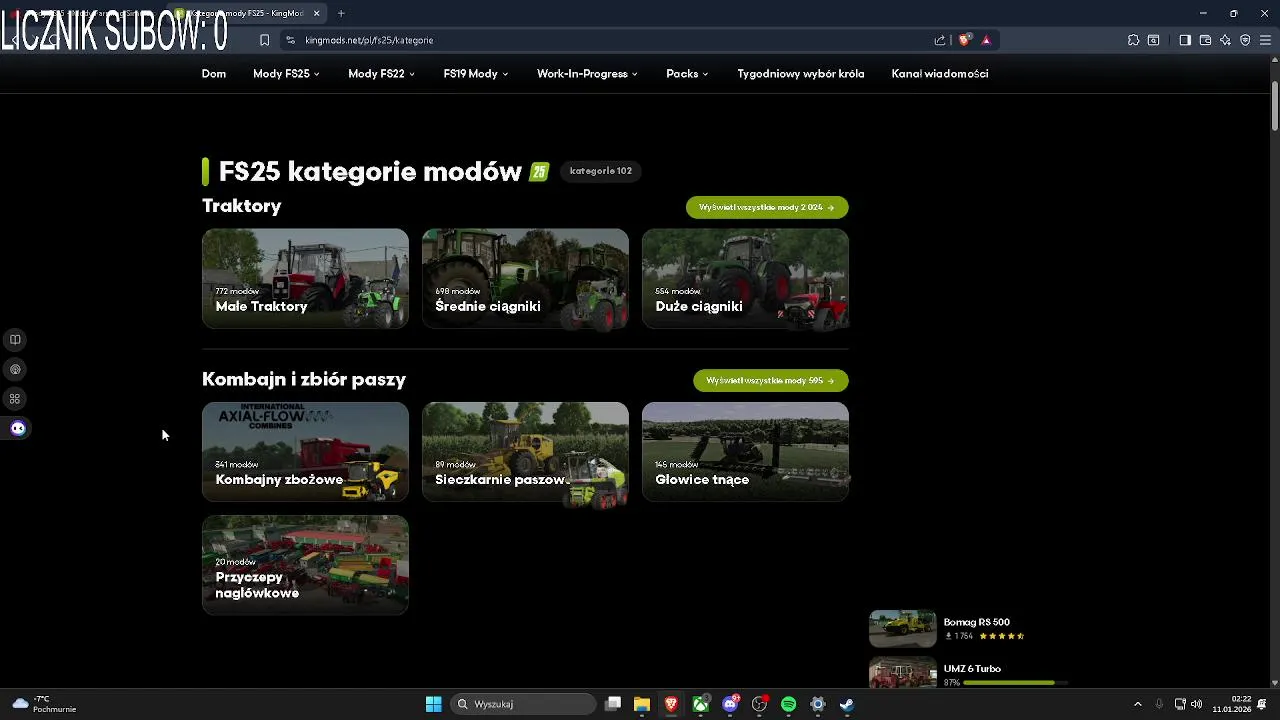Click the Wyszukaj taskbar search box

pos(524,704)
